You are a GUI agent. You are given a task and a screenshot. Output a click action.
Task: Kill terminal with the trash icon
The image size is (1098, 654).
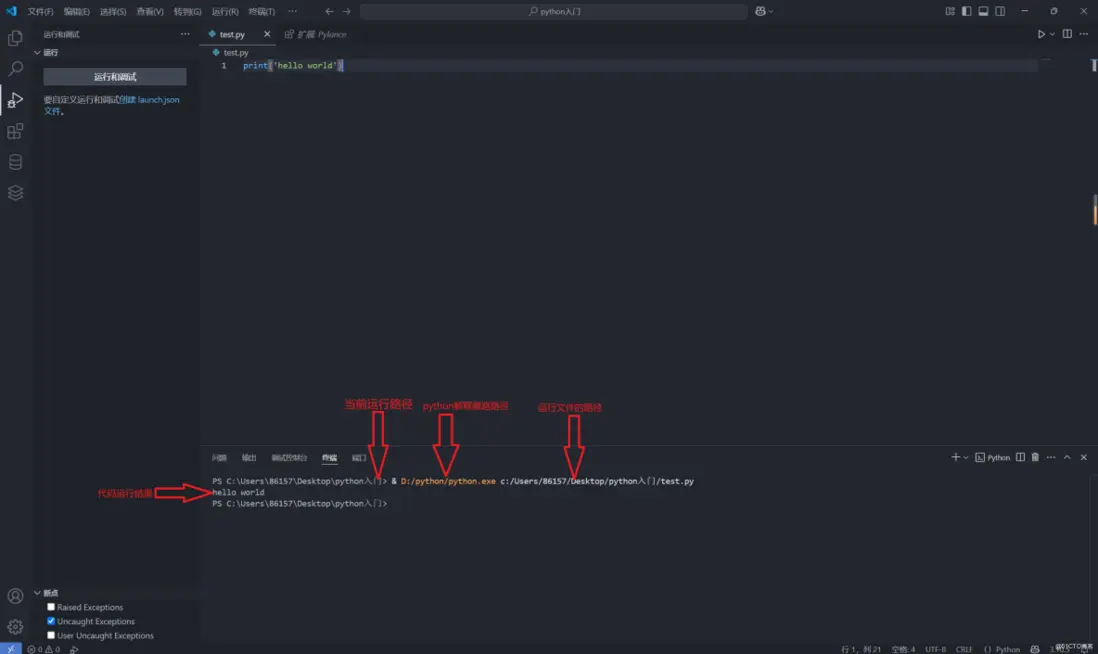pyautogui.click(x=1035, y=457)
